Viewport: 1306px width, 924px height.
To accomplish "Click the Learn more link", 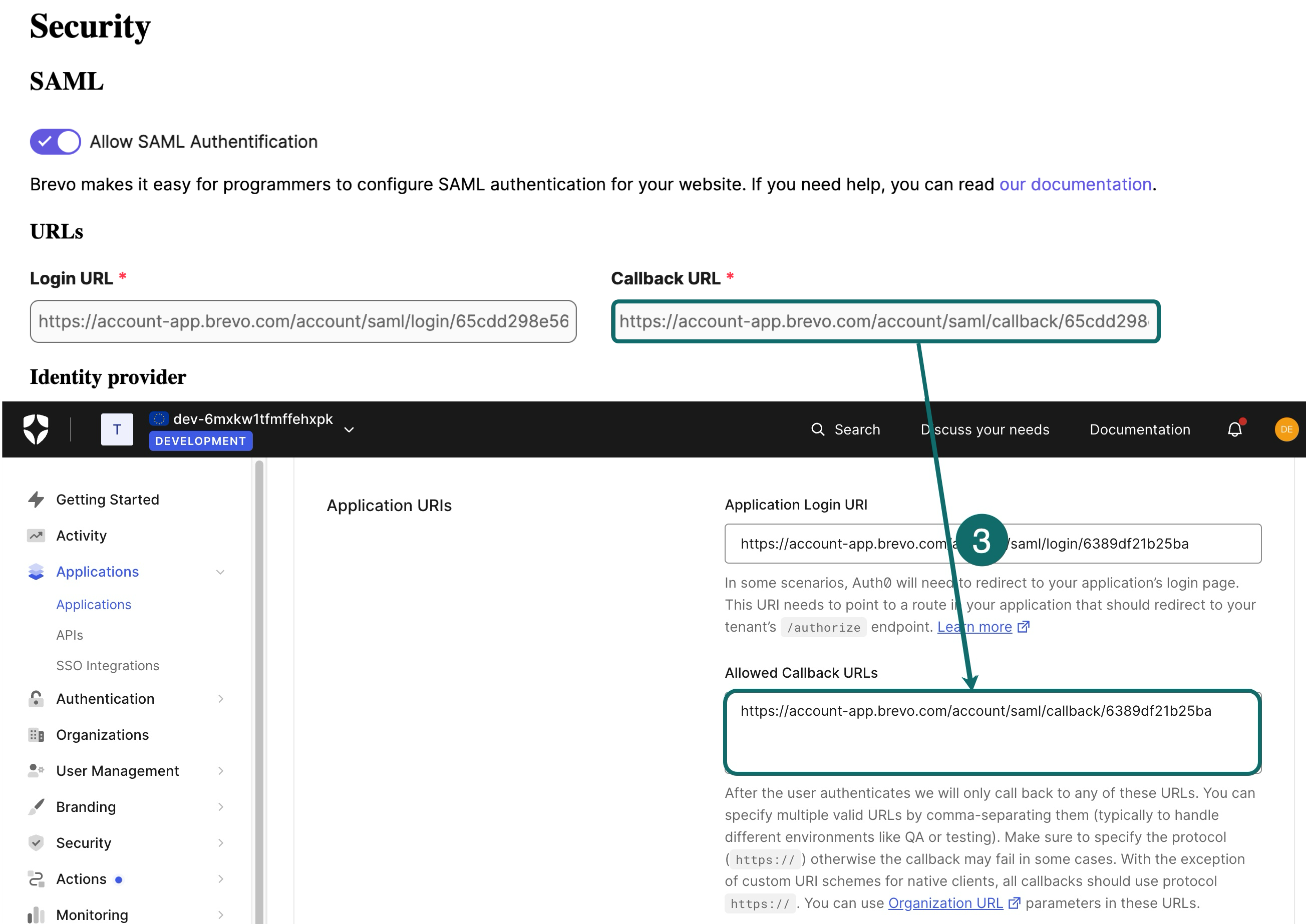I will tap(975, 627).
